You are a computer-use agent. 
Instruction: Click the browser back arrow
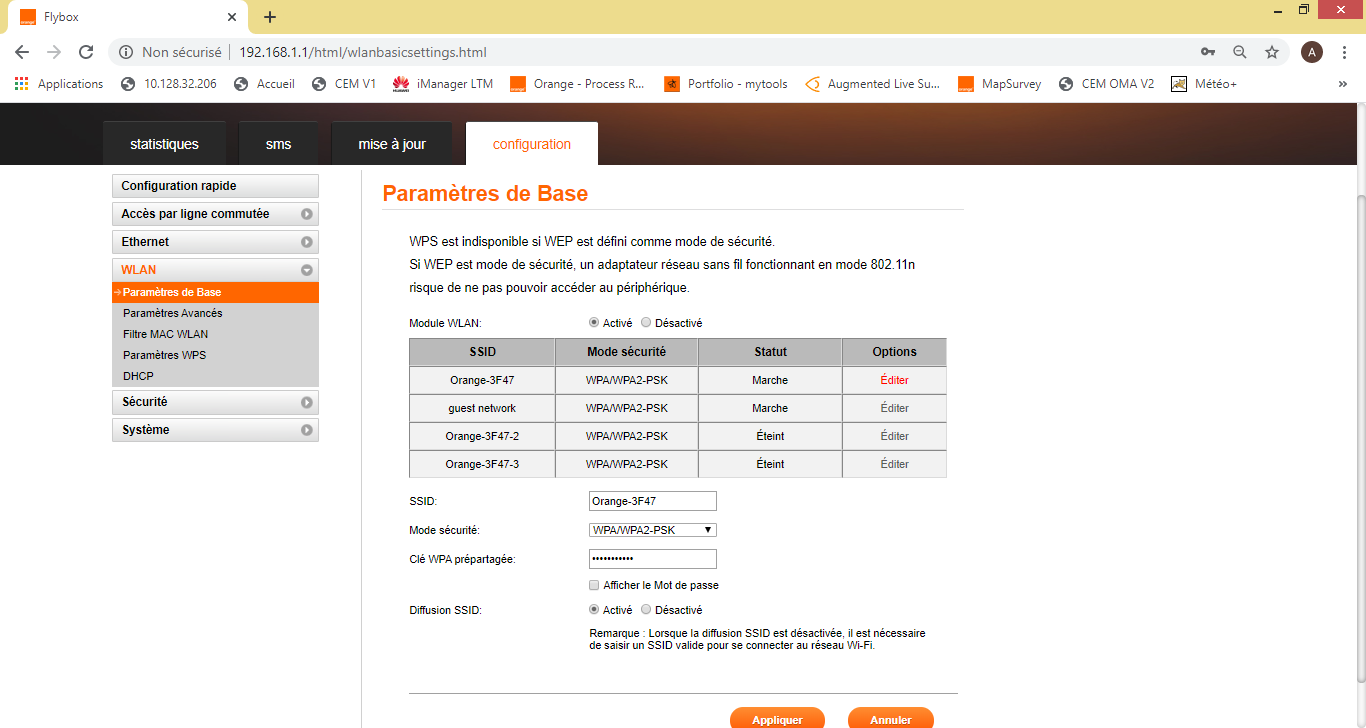[22, 52]
